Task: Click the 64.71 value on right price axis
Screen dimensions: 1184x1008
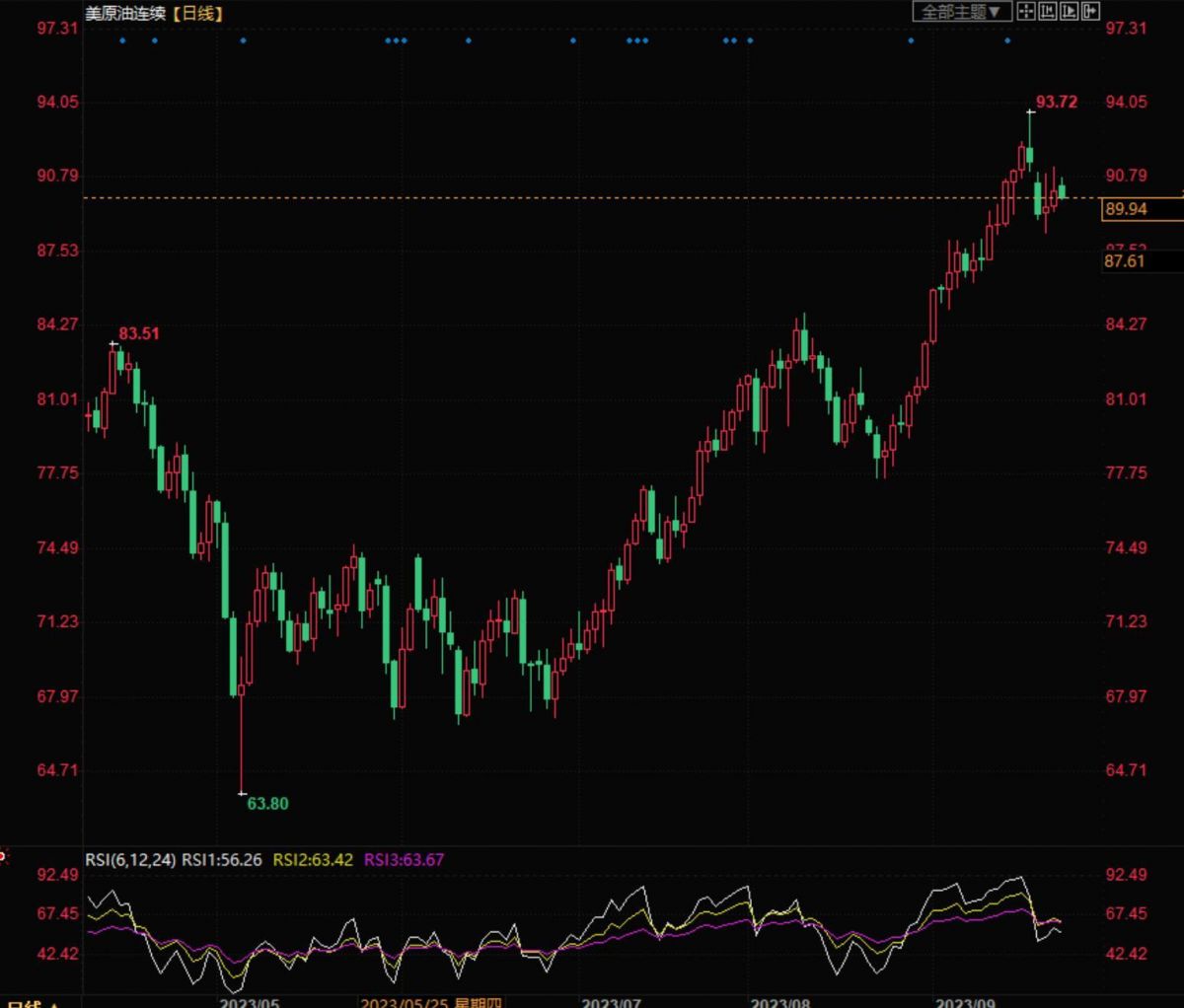Action: 1126,770
